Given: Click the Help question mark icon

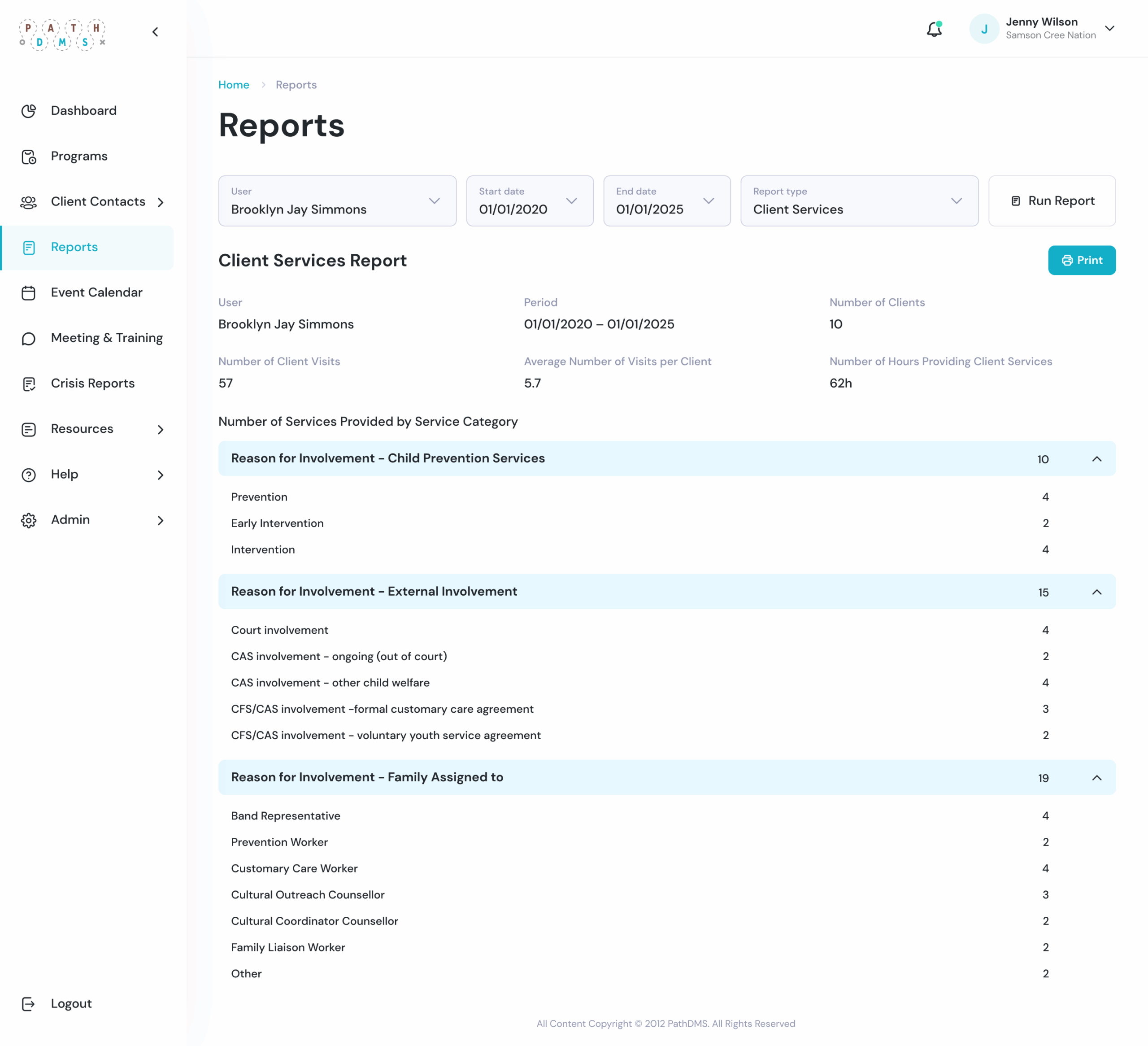Looking at the screenshot, I should click(x=28, y=475).
